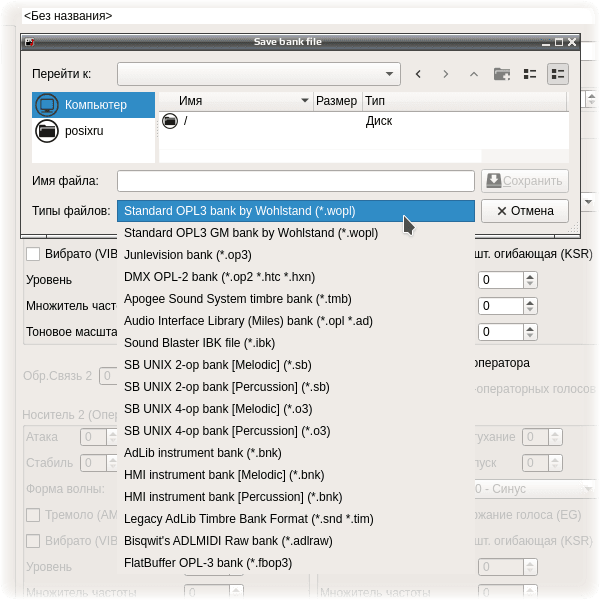The height and width of the screenshot is (600, 600).
Task: Go back in file dialog navigation
Action: pyautogui.click(x=418, y=73)
